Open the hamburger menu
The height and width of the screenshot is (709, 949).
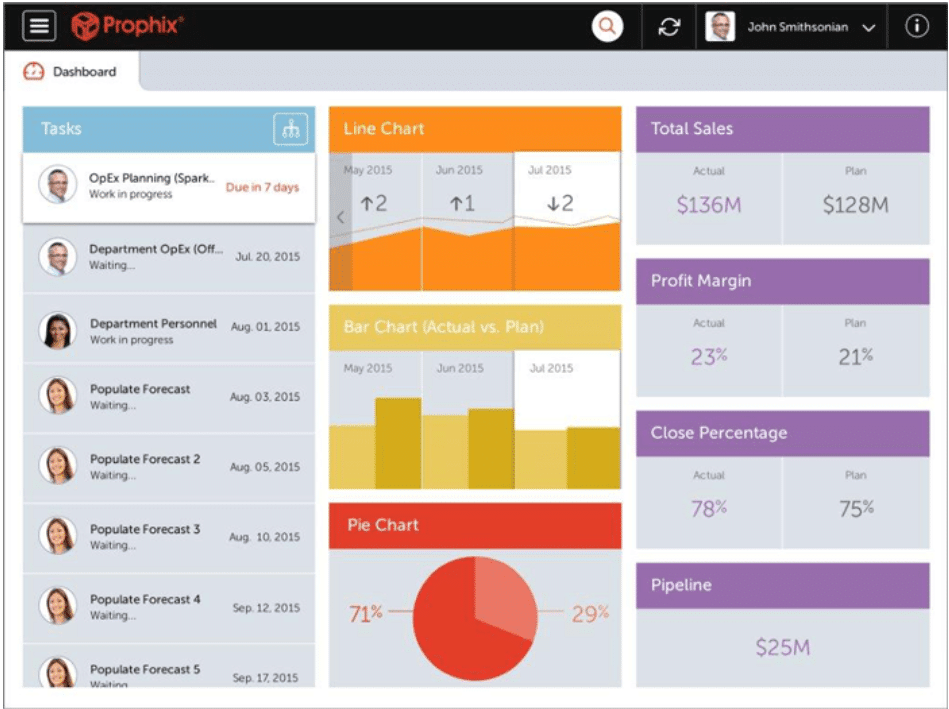tap(39, 26)
